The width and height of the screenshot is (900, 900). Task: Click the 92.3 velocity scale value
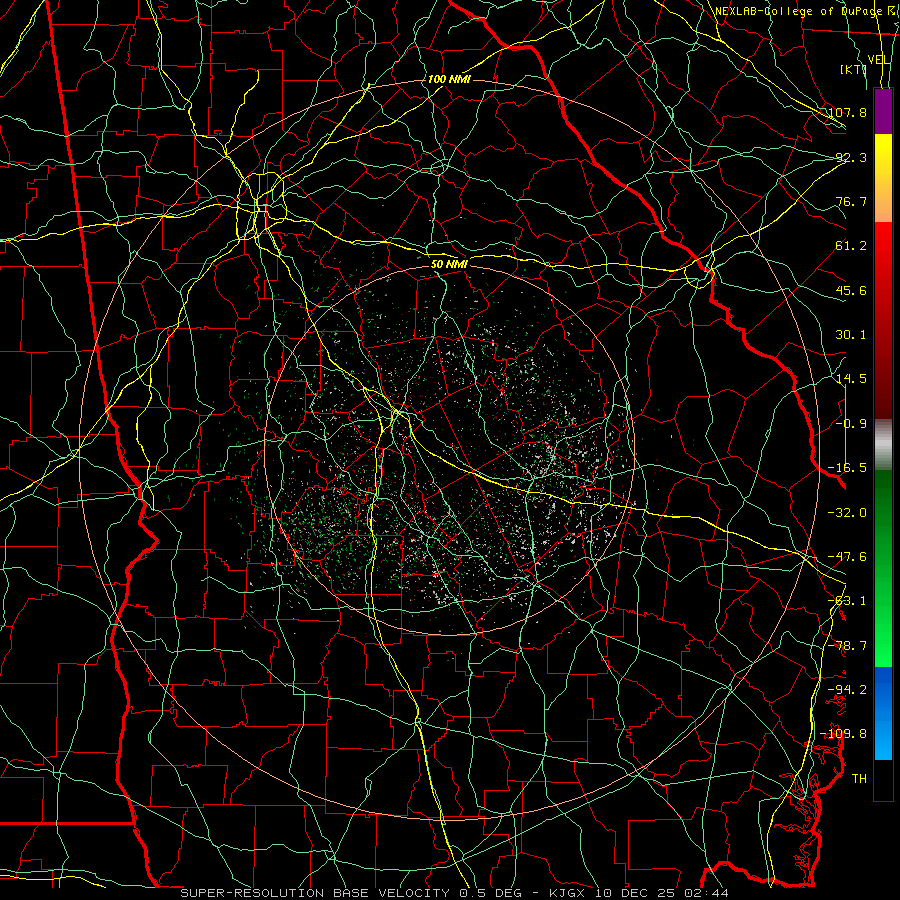(851, 157)
